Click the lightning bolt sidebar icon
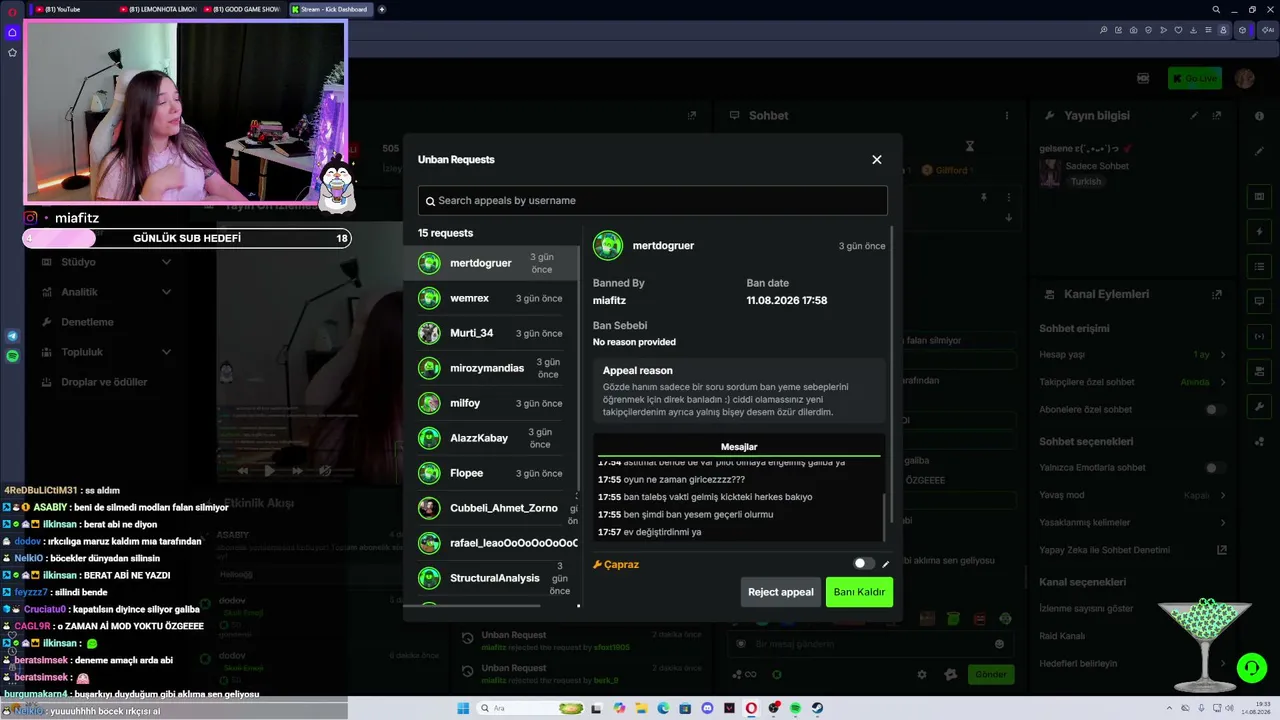This screenshot has width=1280, height=720. pos(1259,232)
